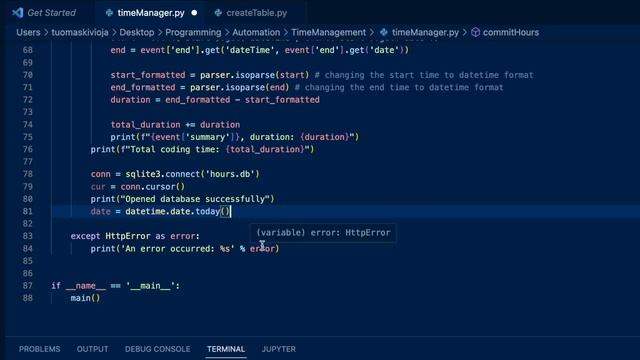This screenshot has width=640, height=360.
Task: Click 'datetime.date.today()' on line 81
Action: point(178,211)
